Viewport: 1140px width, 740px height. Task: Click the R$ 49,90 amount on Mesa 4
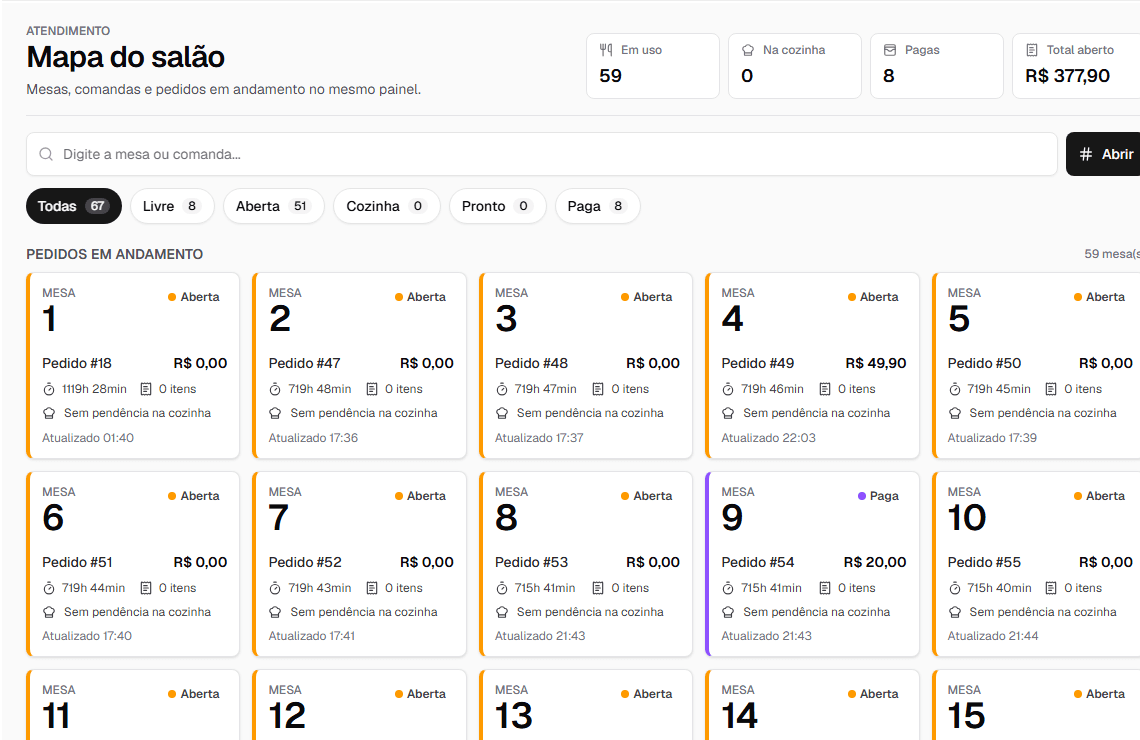(x=875, y=363)
